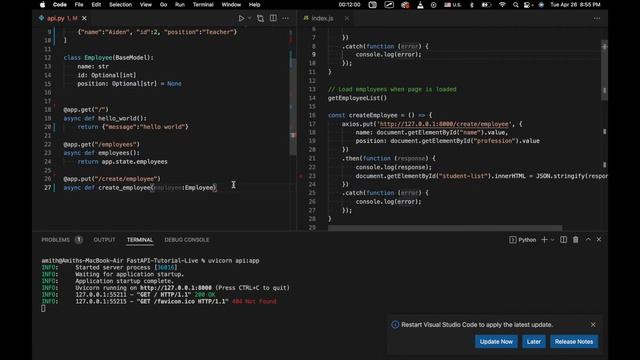Click the index.js horizontal scrollbar

point(445,228)
